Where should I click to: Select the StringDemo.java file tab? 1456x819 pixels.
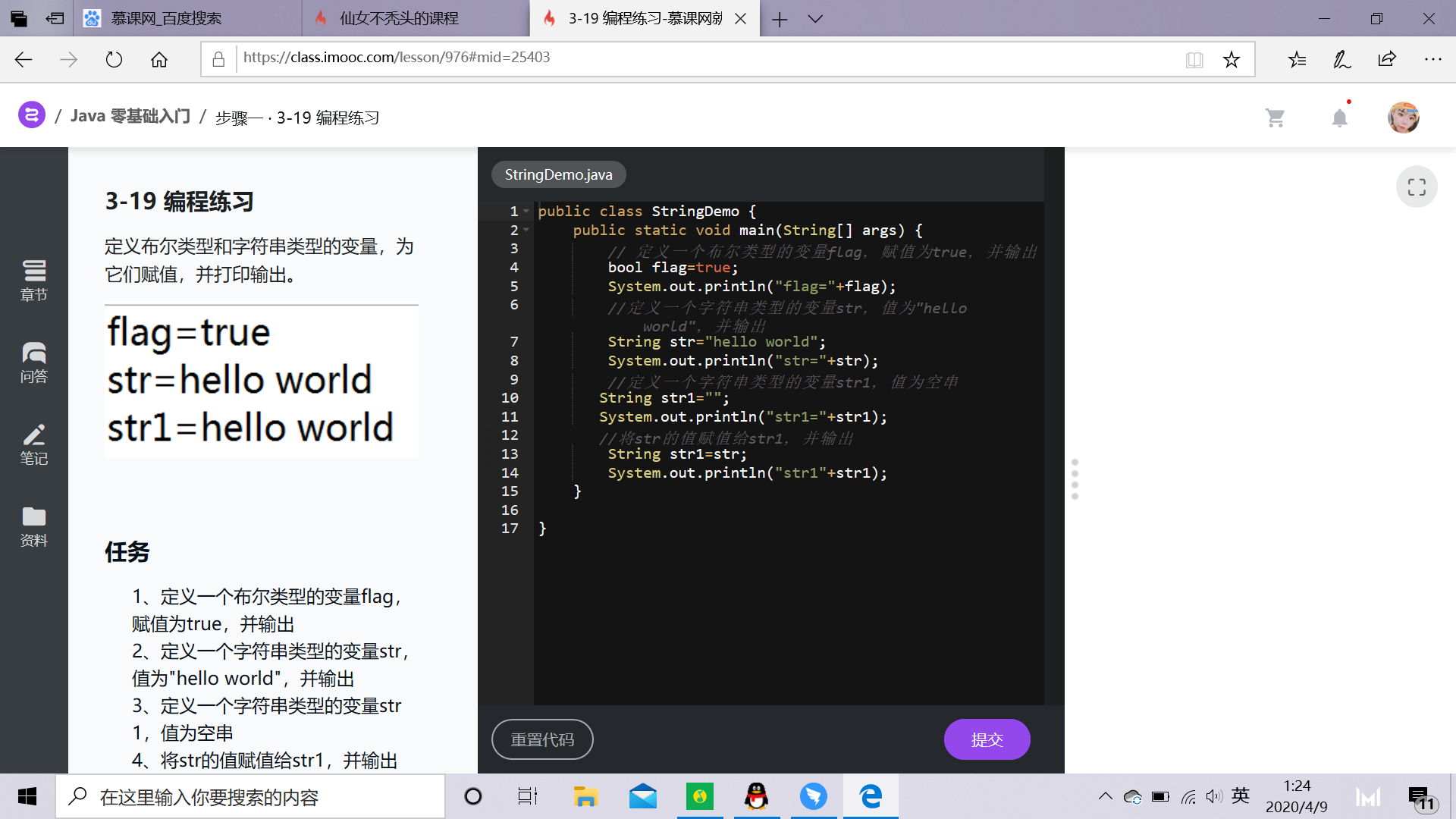(558, 174)
